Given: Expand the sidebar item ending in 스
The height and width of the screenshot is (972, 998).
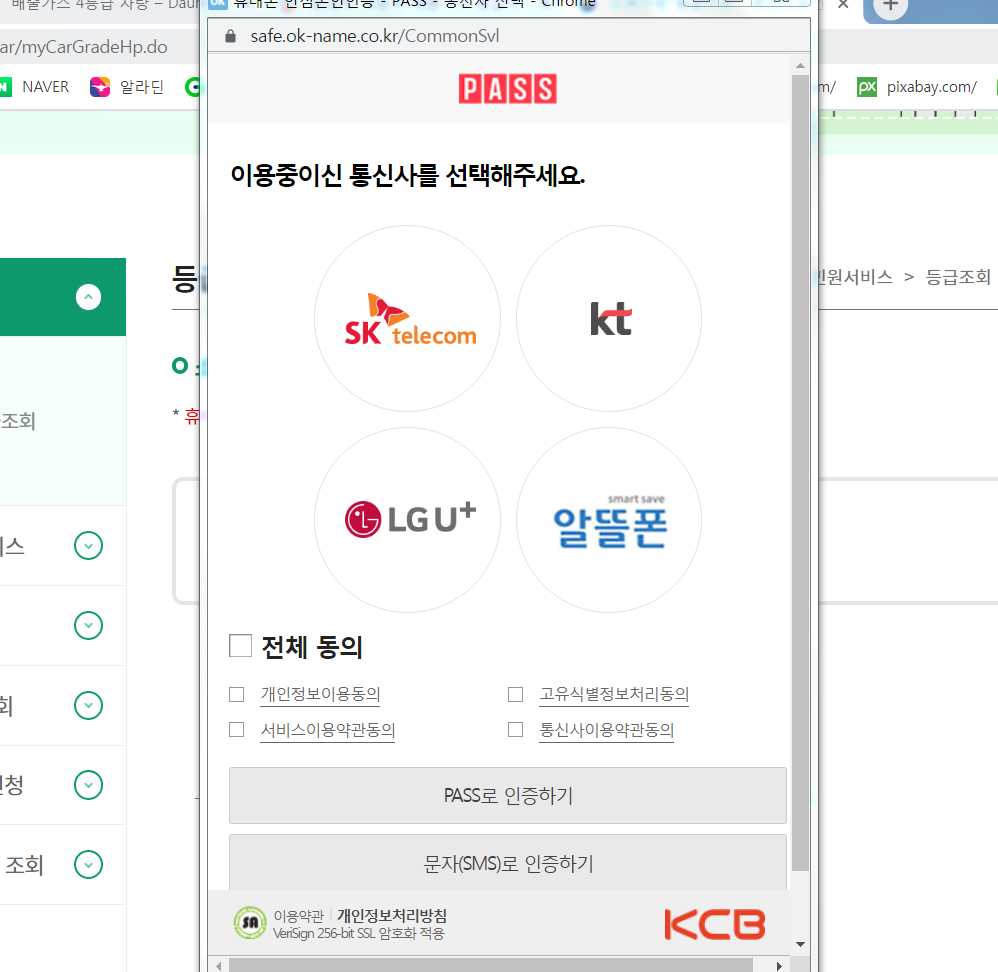Looking at the screenshot, I should (x=88, y=546).
